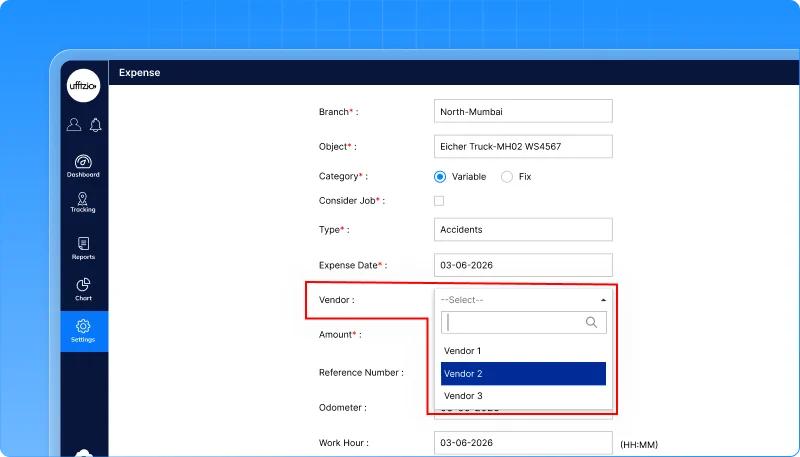
Task: Click the Amount label
Action: click(x=340, y=335)
